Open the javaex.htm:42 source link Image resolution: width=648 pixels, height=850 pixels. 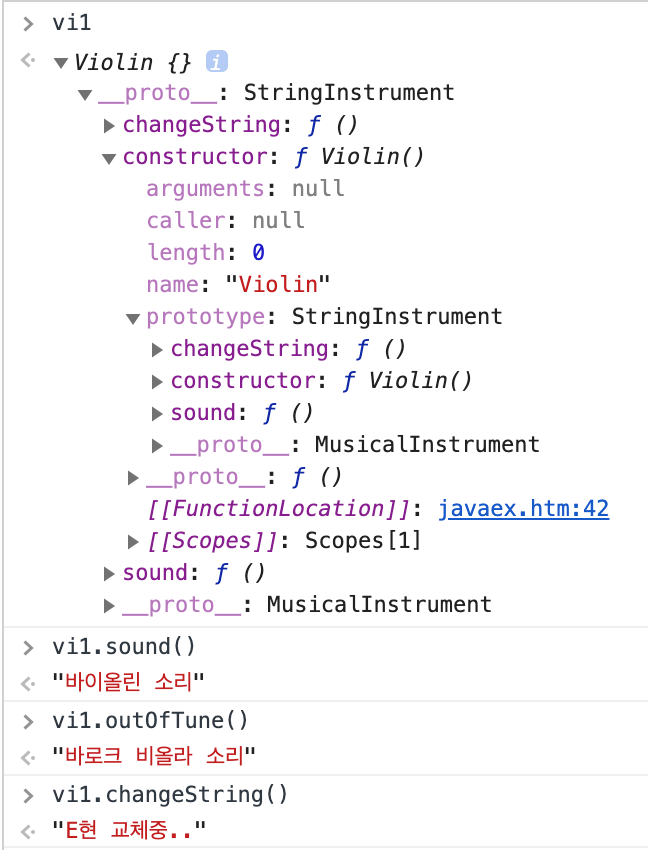tap(523, 509)
